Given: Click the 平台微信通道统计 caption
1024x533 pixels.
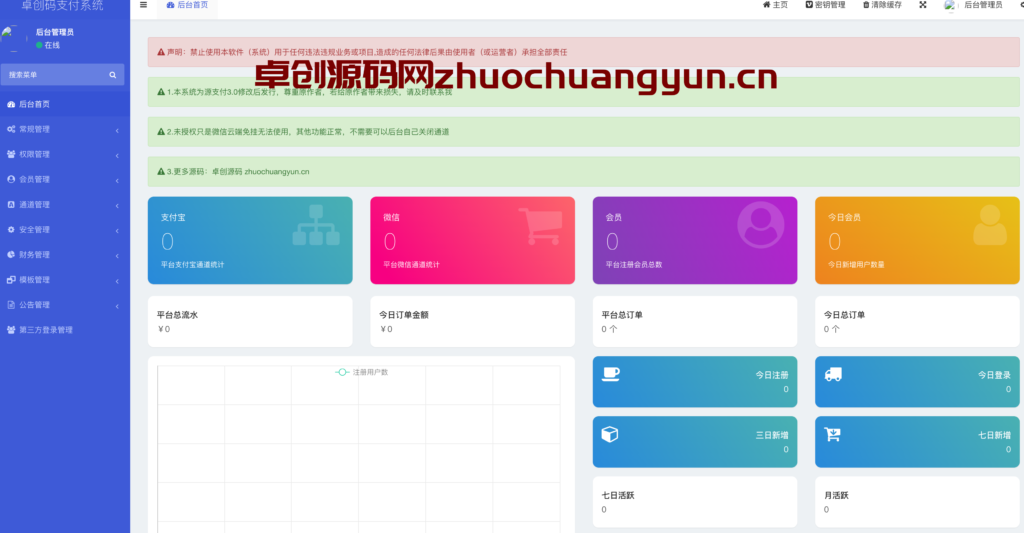Looking at the screenshot, I should click(x=411, y=265).
